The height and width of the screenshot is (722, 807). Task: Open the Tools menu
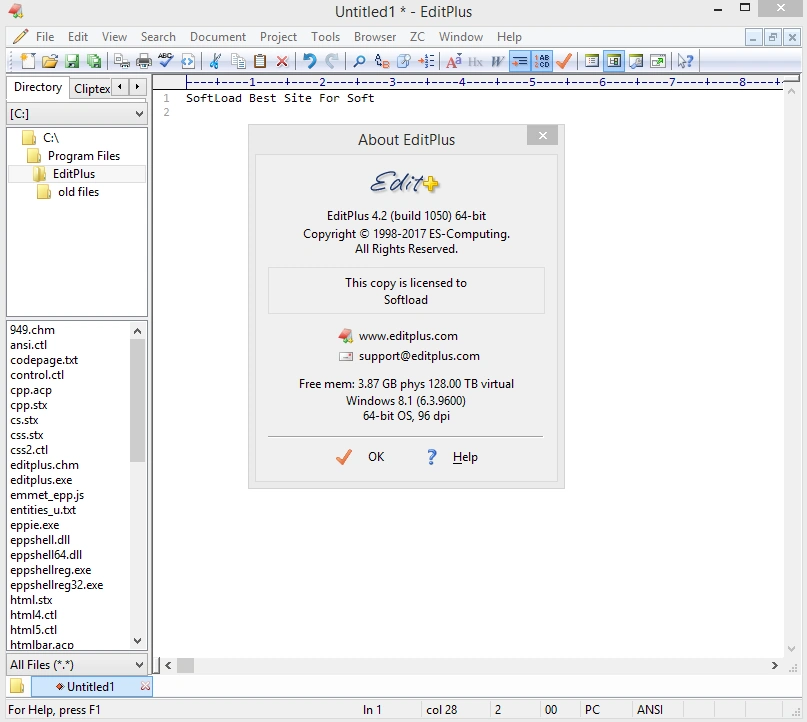click(x=325, y=37)
